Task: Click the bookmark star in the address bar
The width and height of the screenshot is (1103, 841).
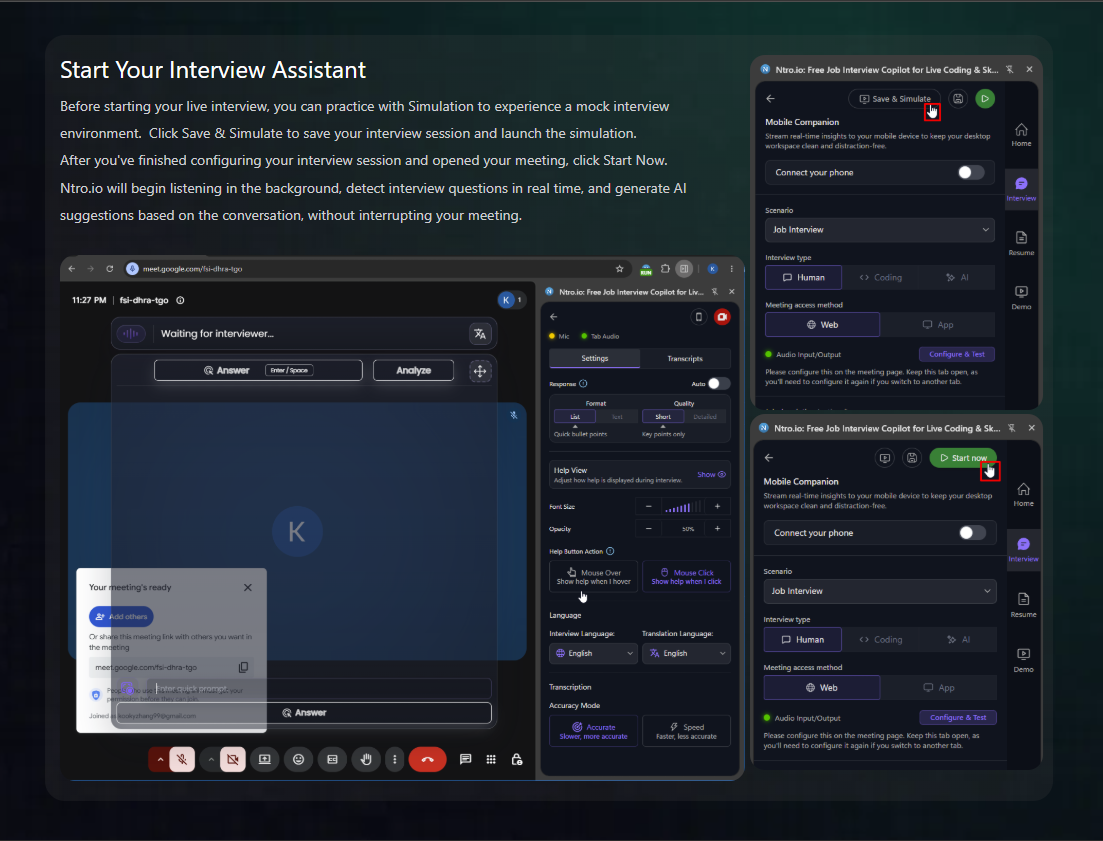Action: click(619, 269)
